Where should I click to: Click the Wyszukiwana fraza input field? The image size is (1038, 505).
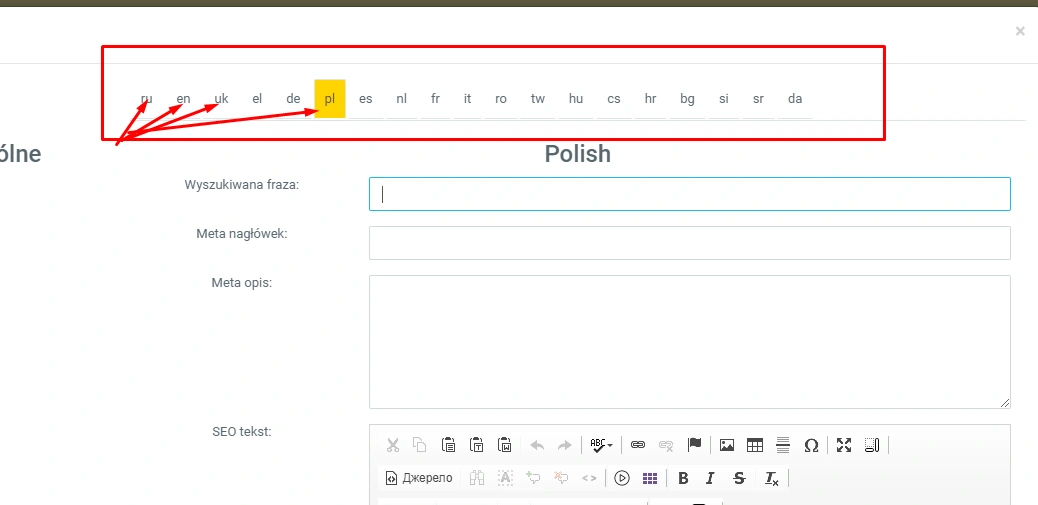coord(689,194)
